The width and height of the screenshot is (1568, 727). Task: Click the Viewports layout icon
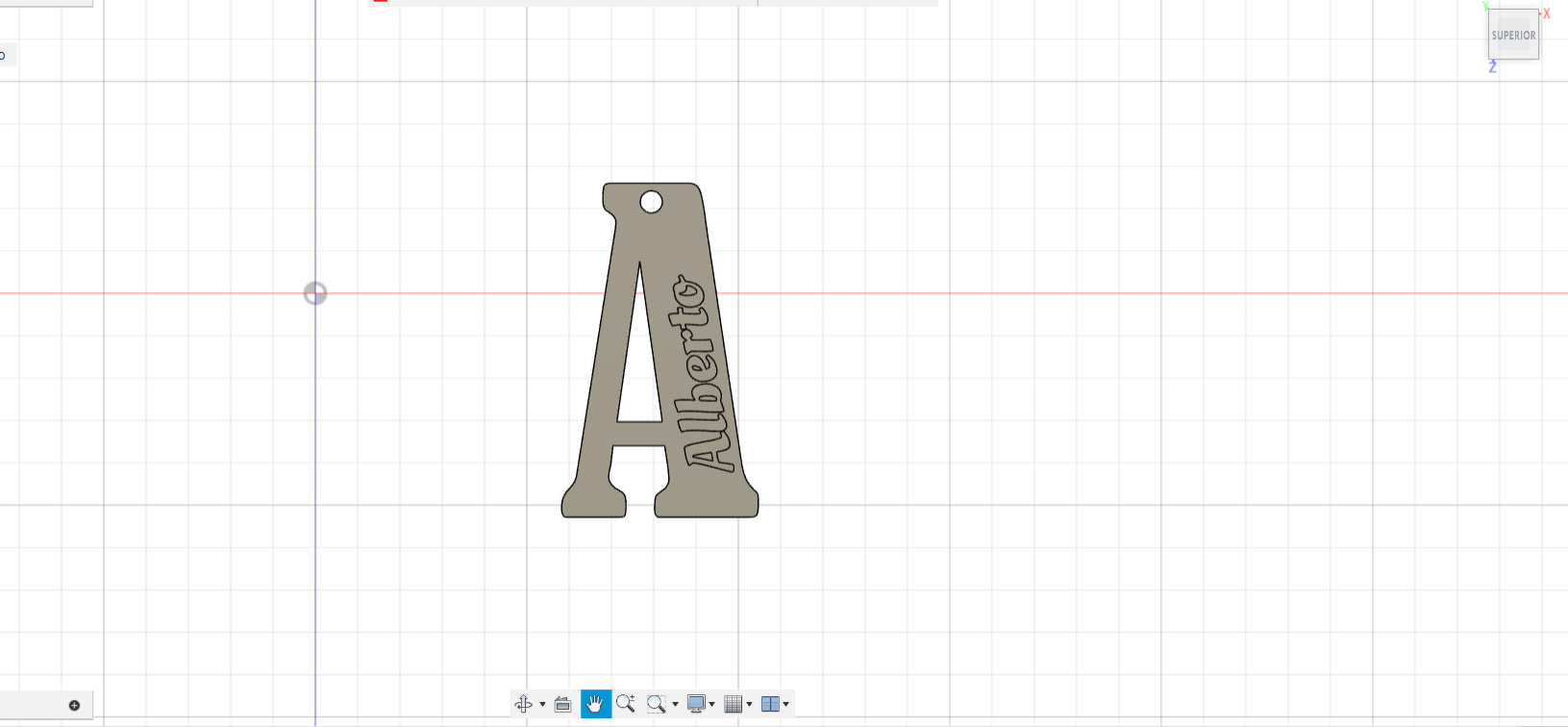pyautogui.click(x=770, y=704)
